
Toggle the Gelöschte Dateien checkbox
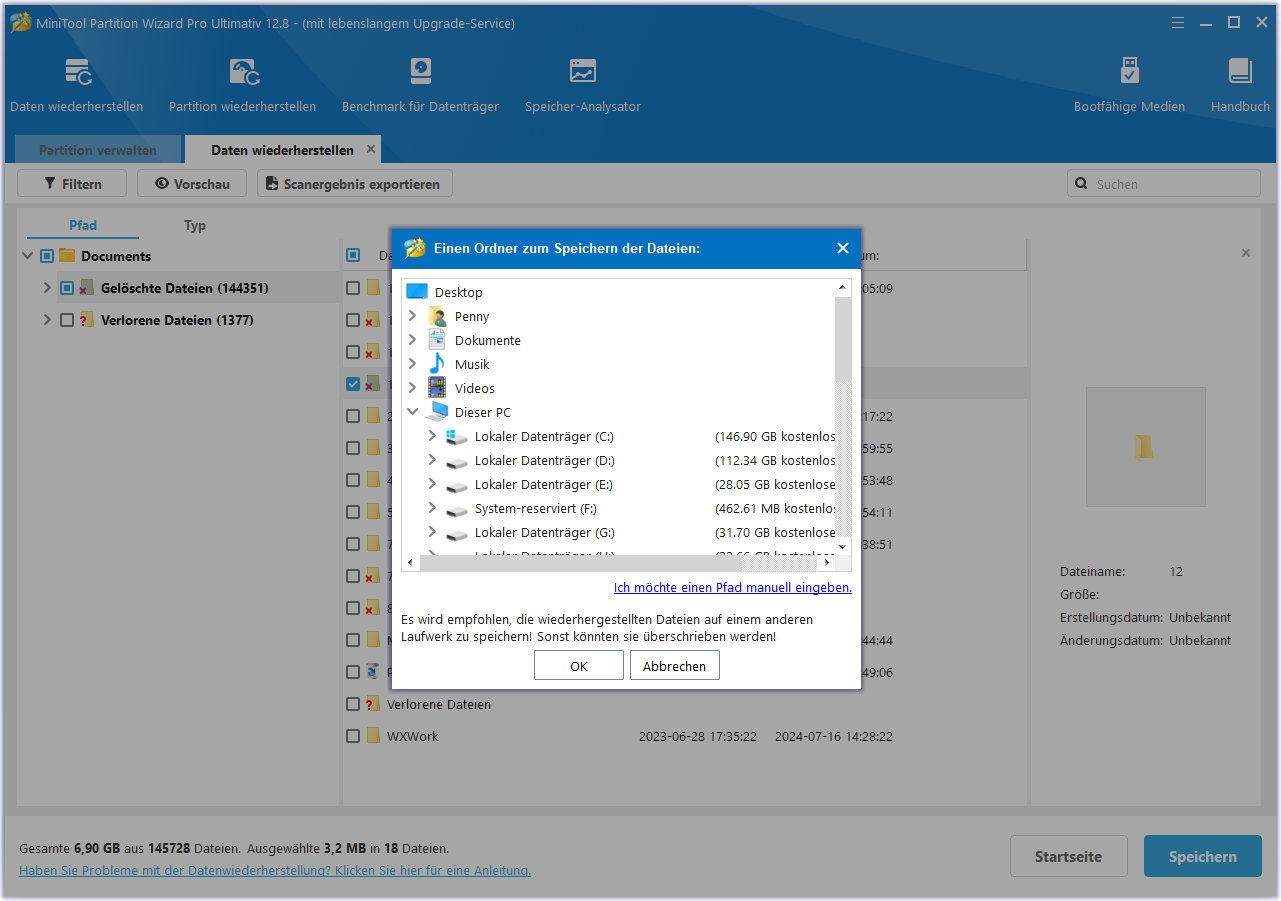tap(67, 288)
